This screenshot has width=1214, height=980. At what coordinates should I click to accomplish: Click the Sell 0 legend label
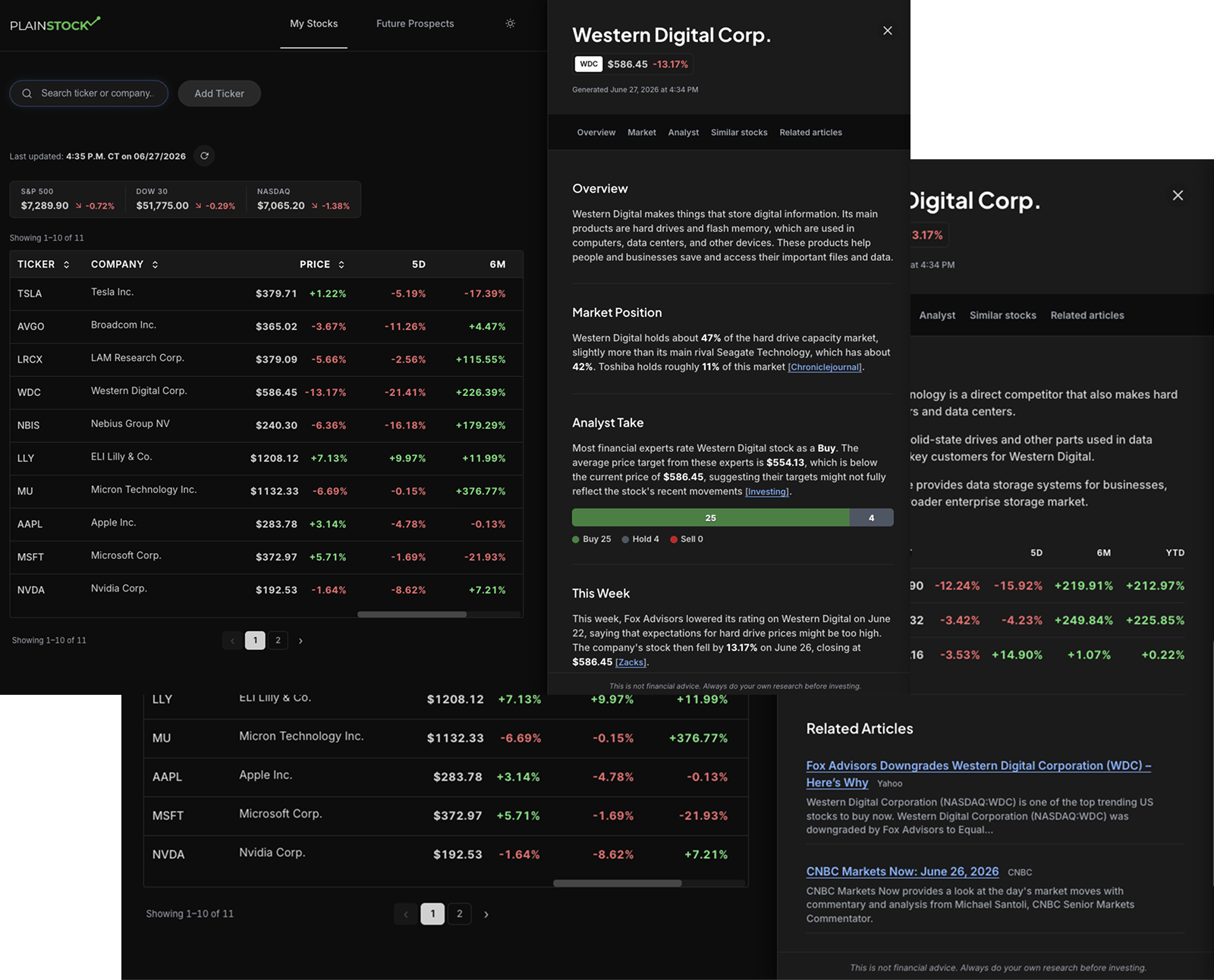pyautogui.click(x=687, y=539)
